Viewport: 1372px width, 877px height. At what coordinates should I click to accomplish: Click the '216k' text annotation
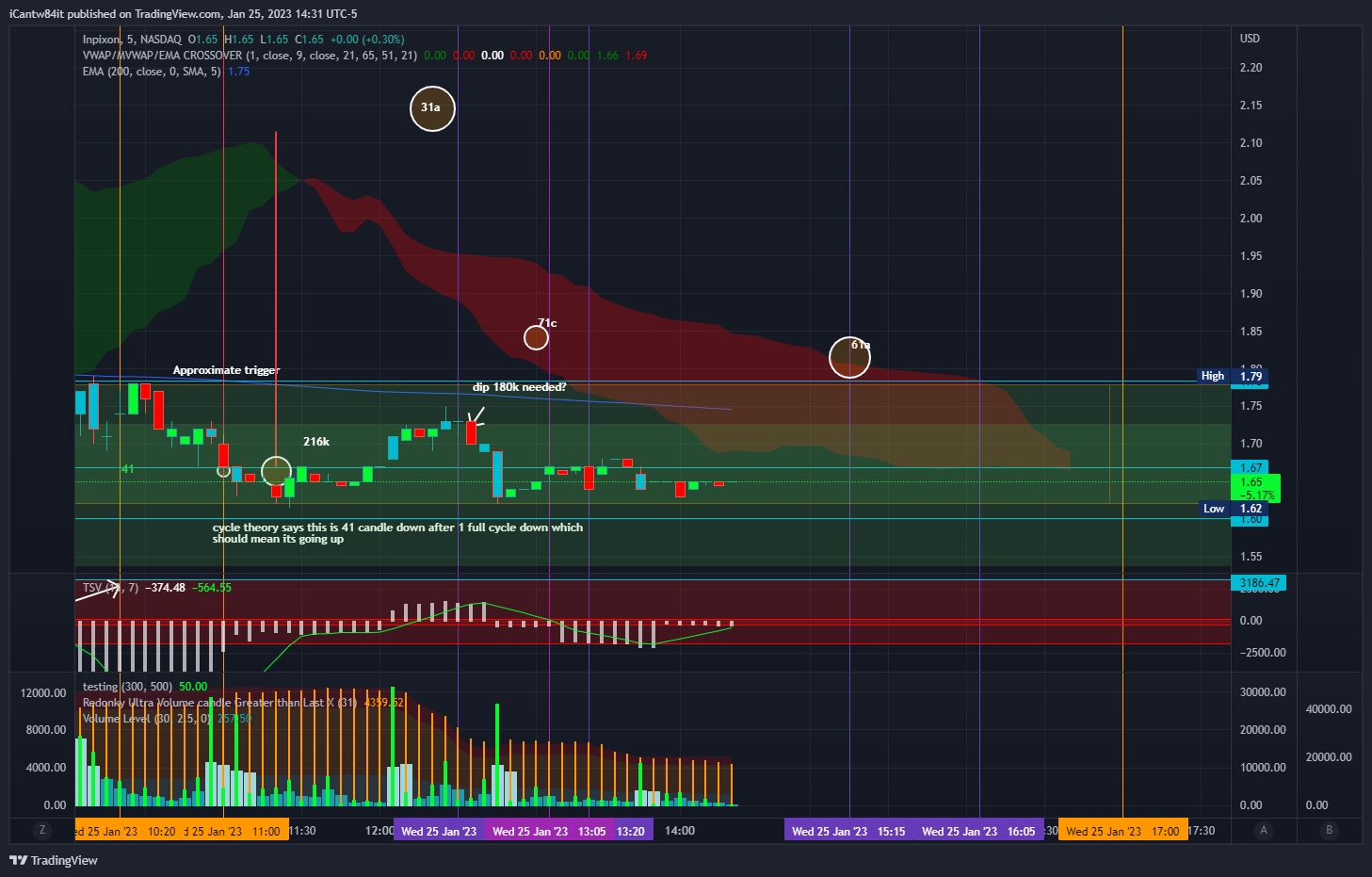pyautogui.click(x=316, y=442)
